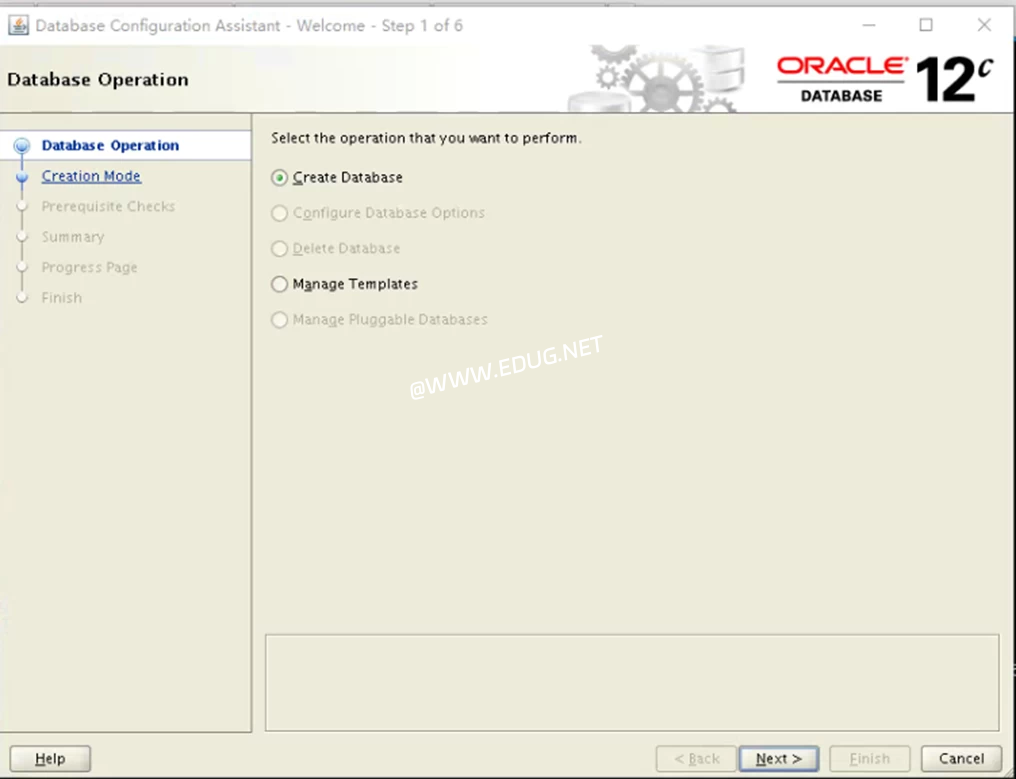Choose the Configure Database Options radio button

point(279,213)
